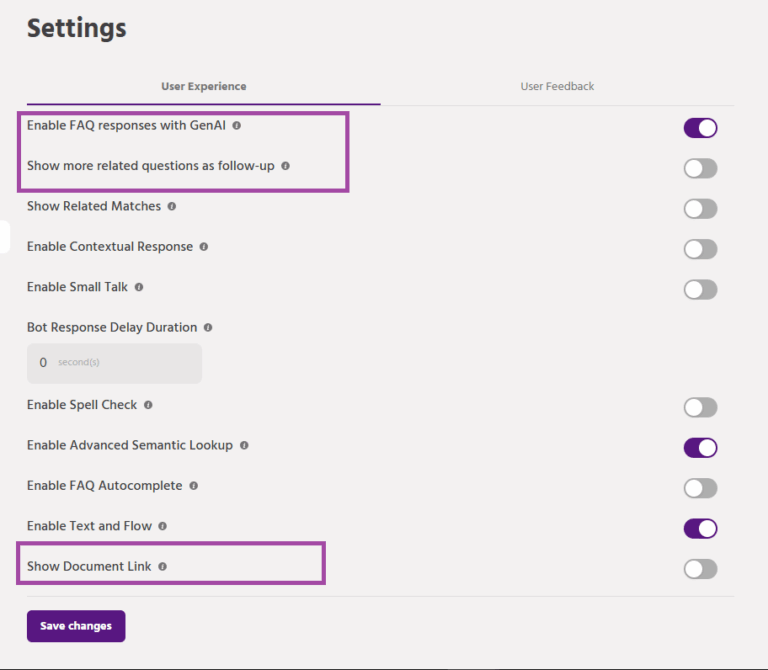The image size is (768, 670).
Task: Click info icon beside Show Related Matches
Action: (x=172, y=206)
